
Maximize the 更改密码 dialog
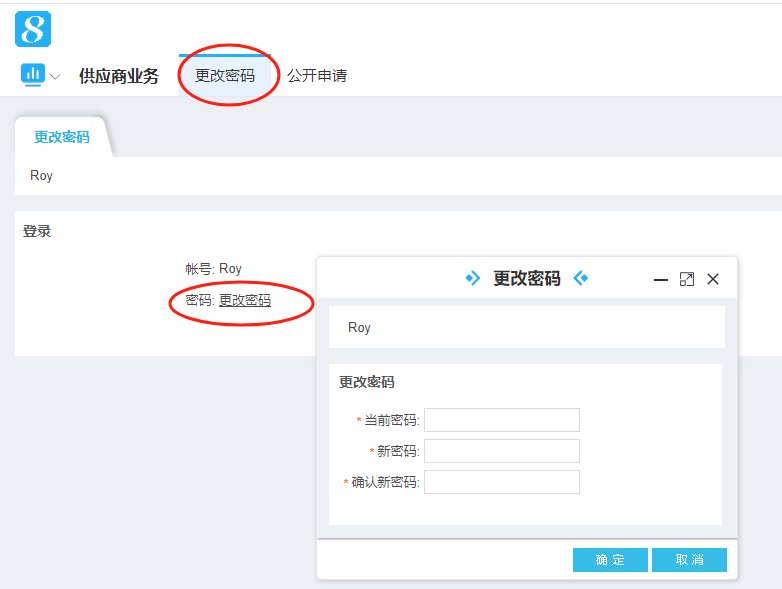(687, 279)
